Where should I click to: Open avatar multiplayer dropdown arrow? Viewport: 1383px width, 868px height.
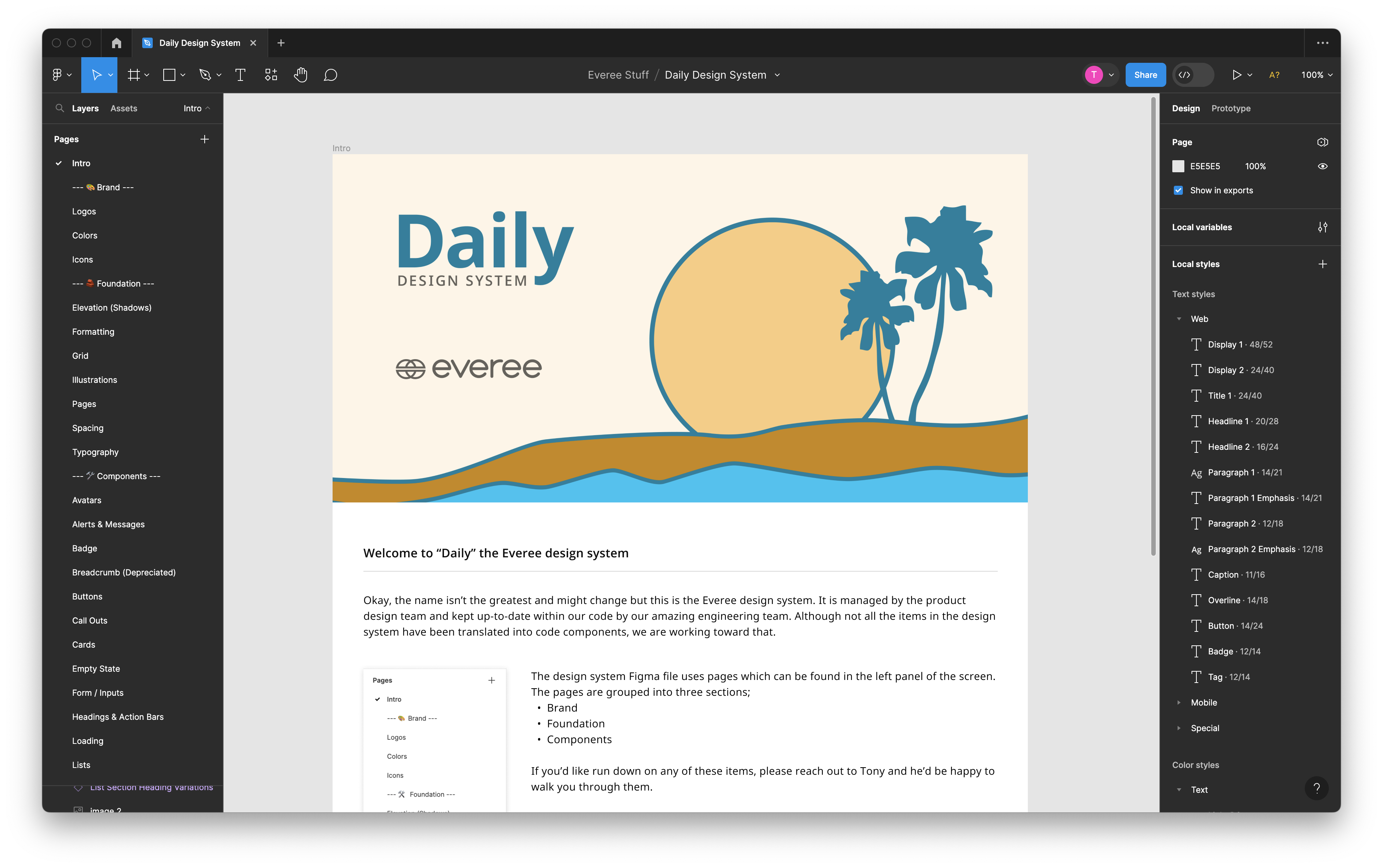1111,75
